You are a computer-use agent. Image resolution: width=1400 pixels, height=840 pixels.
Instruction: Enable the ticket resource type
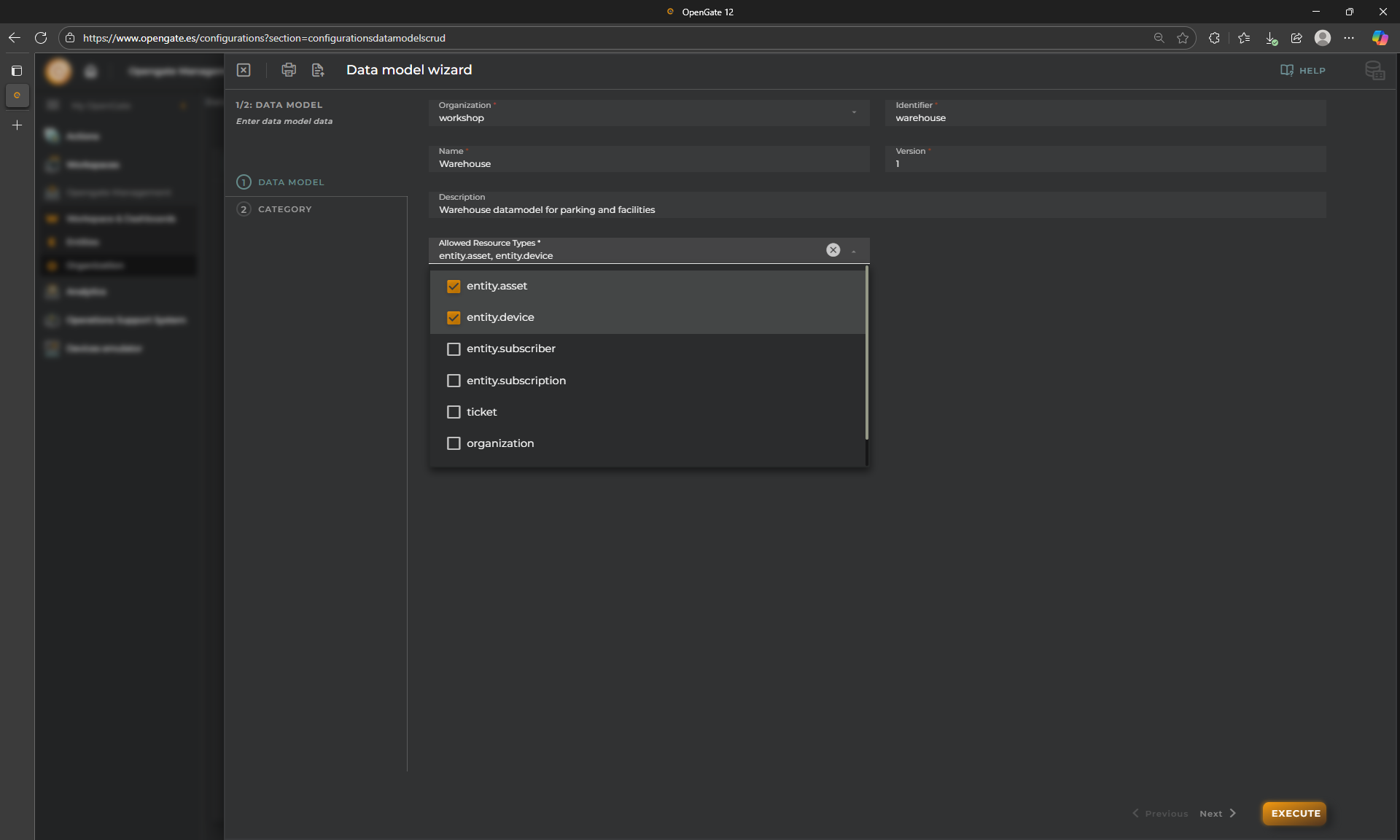click(454, 412)
